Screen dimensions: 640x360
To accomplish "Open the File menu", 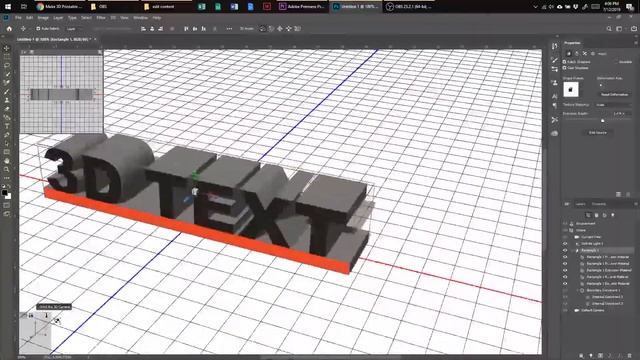I will point(18,18).
